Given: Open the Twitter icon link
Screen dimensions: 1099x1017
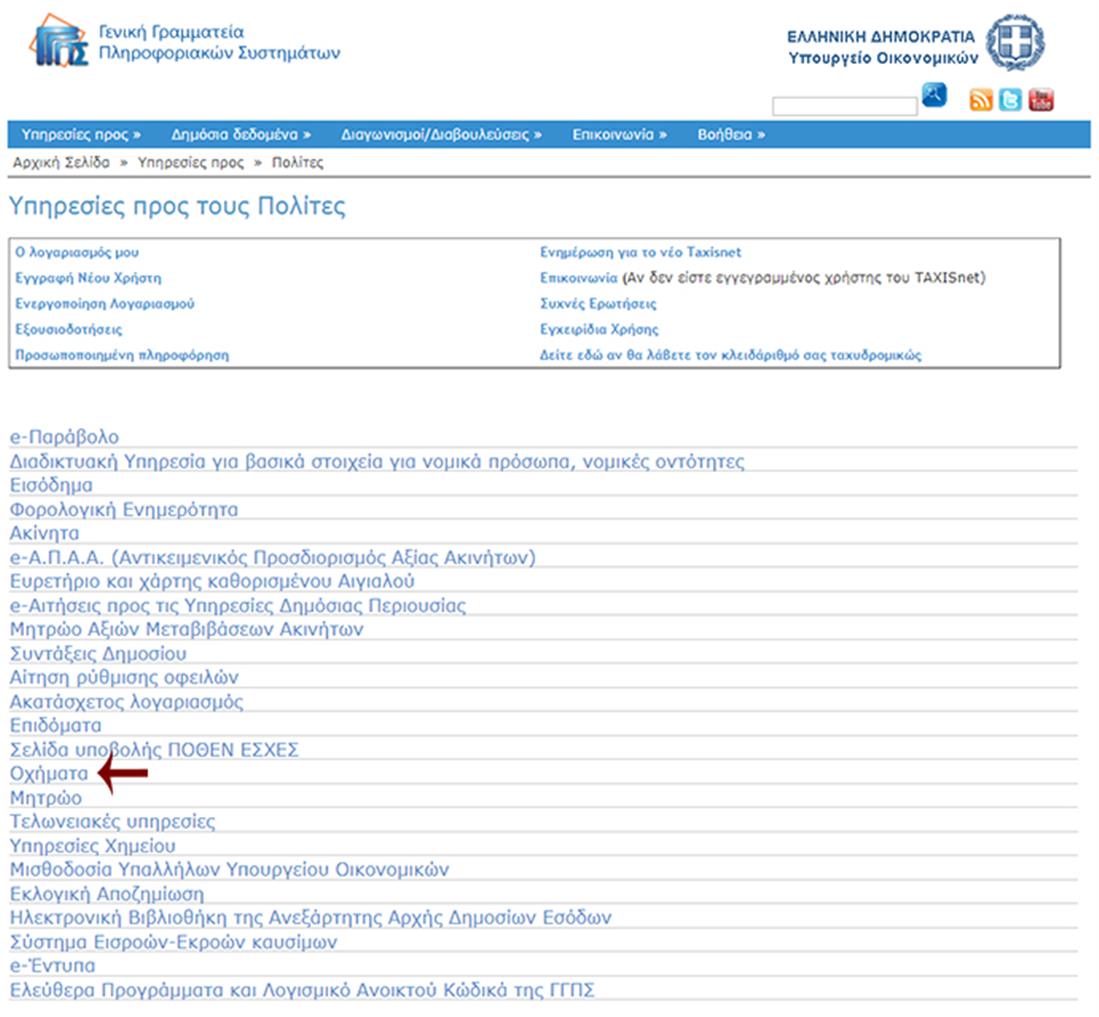Looking at the screenshot, I should (x=1011, y=100).
